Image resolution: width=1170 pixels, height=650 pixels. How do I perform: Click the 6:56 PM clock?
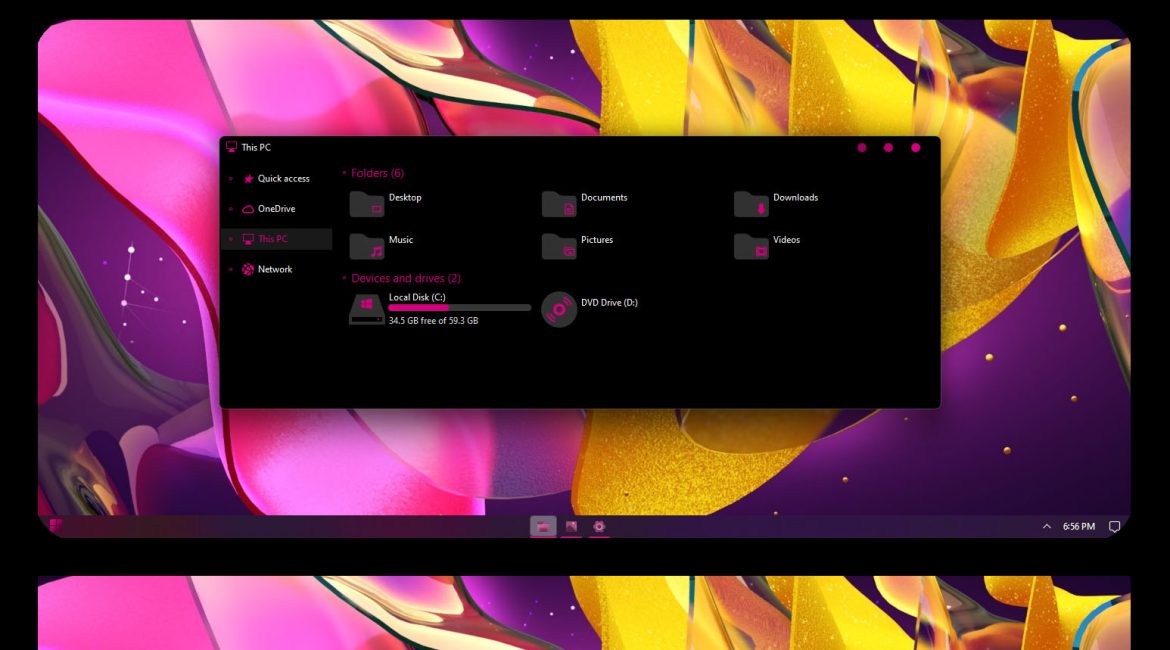tap(1079, 527)
